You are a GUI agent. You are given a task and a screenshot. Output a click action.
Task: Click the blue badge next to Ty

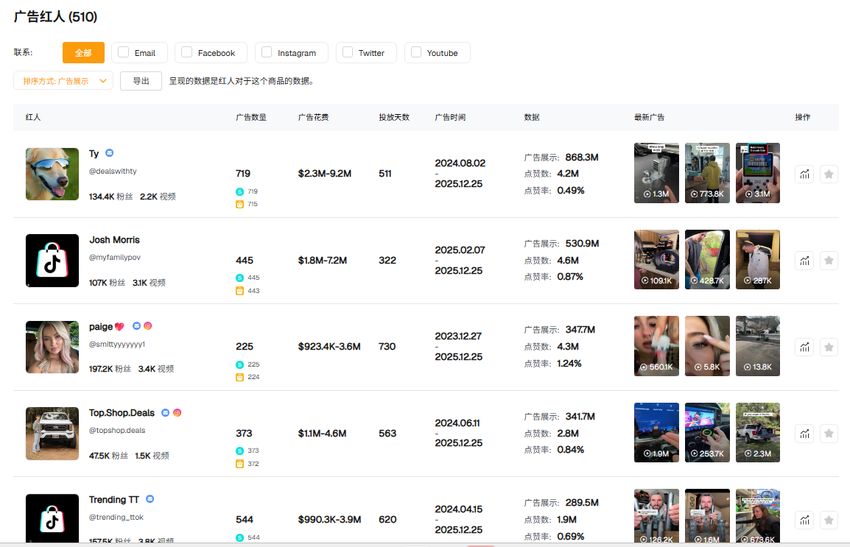point(110,154)
